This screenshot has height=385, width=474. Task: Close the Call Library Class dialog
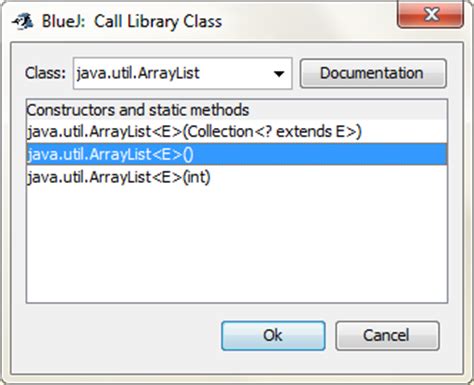coord(430,14)
